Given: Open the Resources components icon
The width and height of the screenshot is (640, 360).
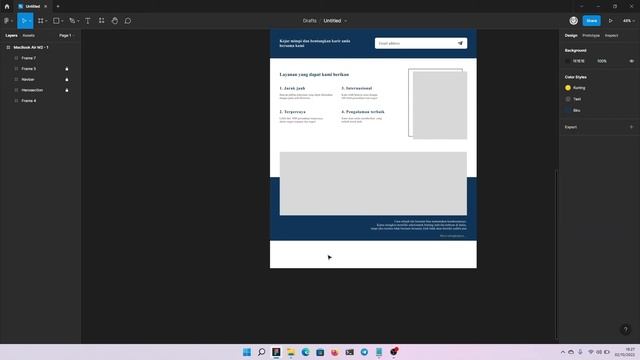Looking at the screenshot, I should click(101, 21).
